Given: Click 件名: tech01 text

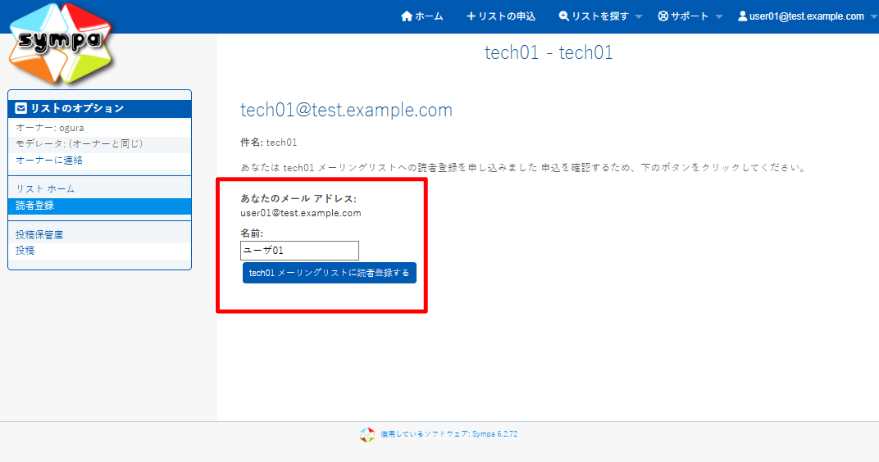Looking at the screenshot, I should pos(269,142).
